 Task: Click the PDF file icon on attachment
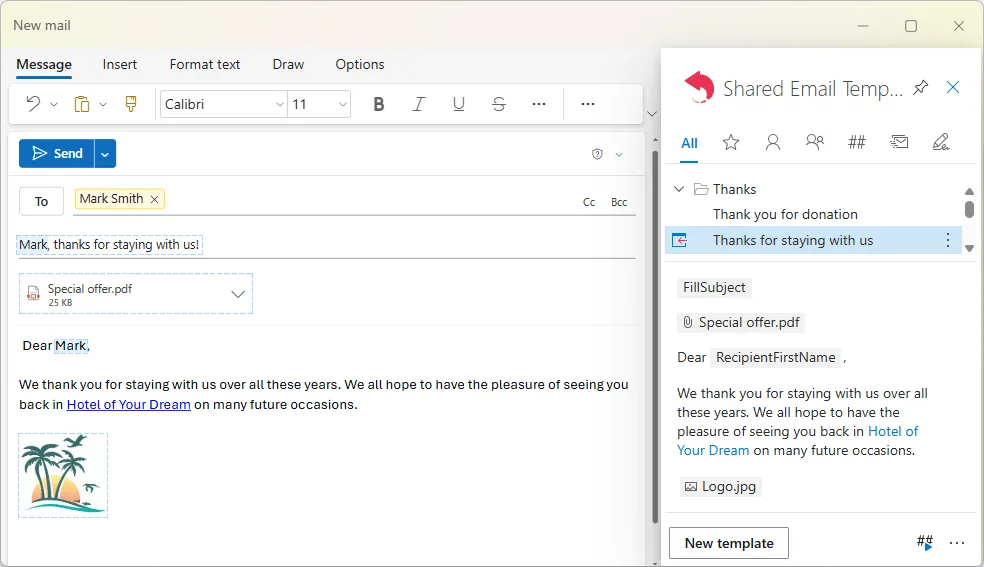(x=33, y=294)
